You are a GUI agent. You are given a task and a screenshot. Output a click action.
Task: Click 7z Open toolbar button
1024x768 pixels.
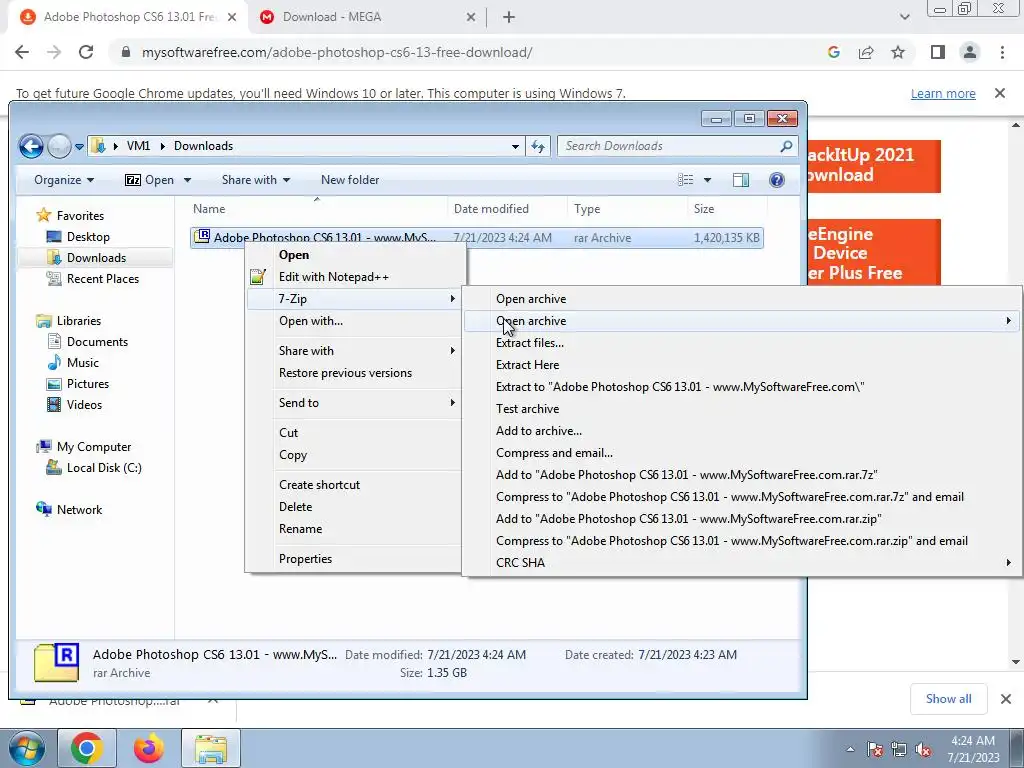click(x=150, y=180)
